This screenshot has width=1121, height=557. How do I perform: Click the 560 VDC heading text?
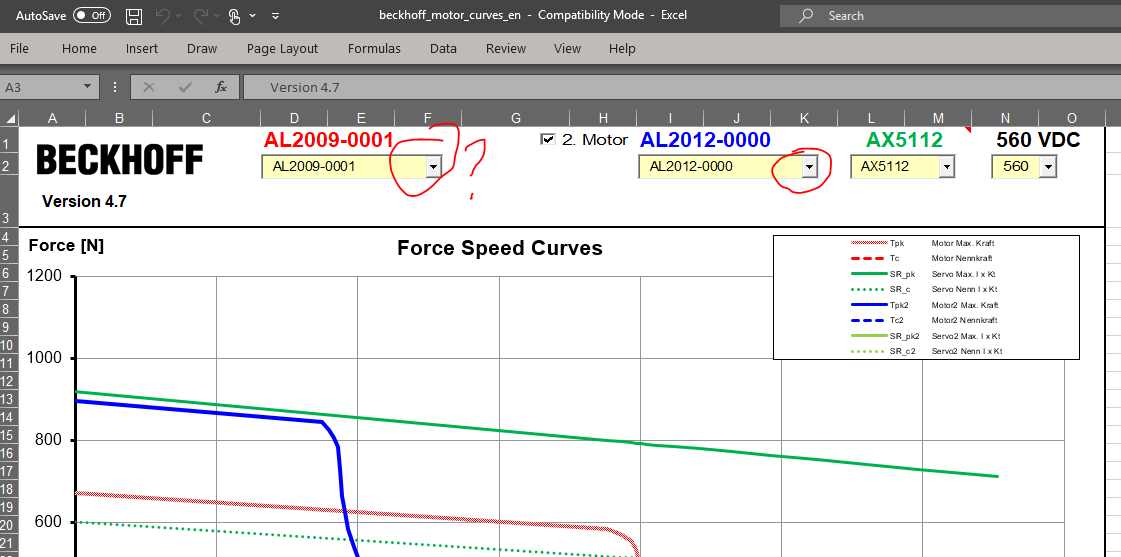(1038, 139)
